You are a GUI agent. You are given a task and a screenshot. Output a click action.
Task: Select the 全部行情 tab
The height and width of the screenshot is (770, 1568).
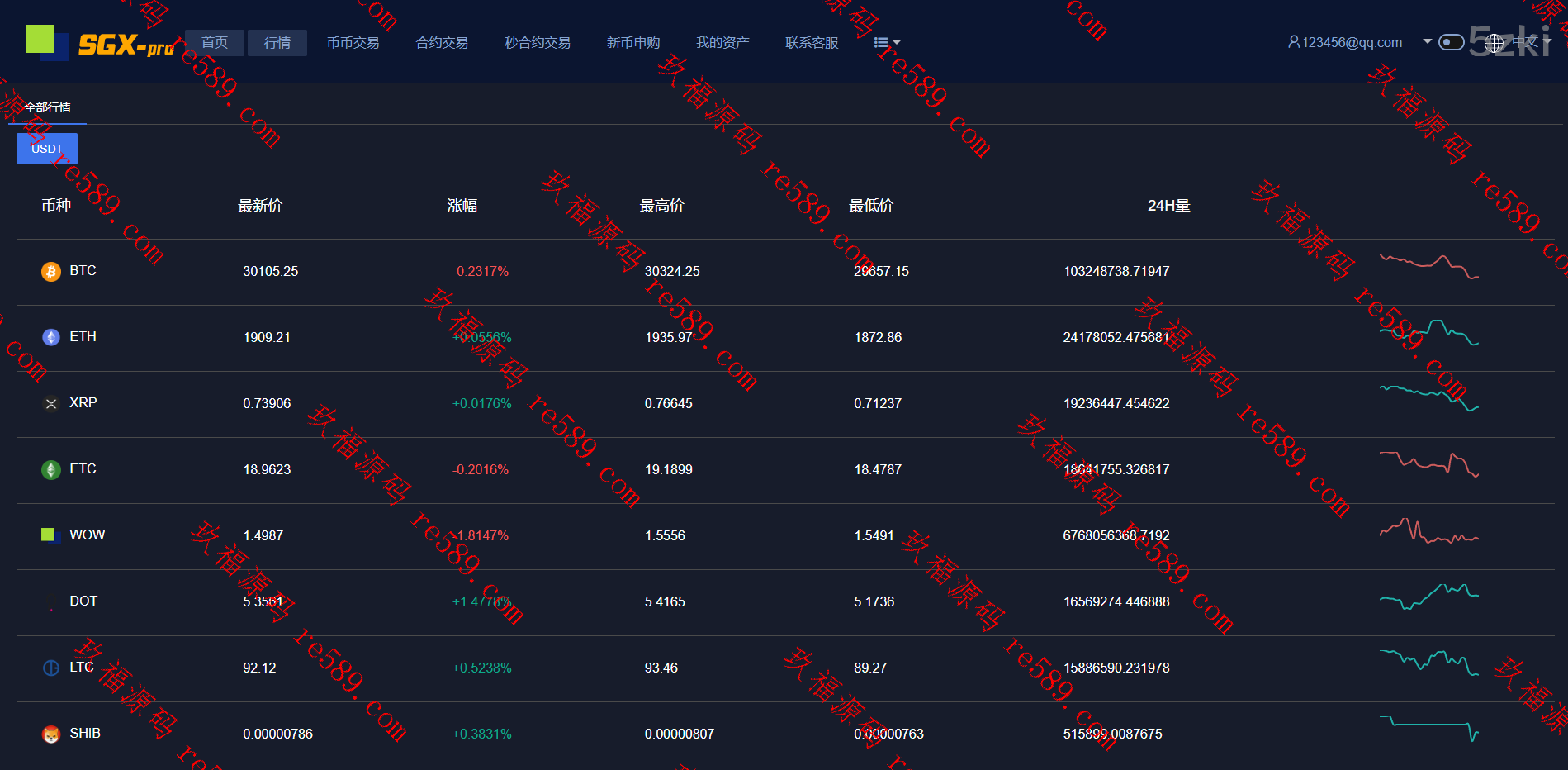click(x=48, y=108)
